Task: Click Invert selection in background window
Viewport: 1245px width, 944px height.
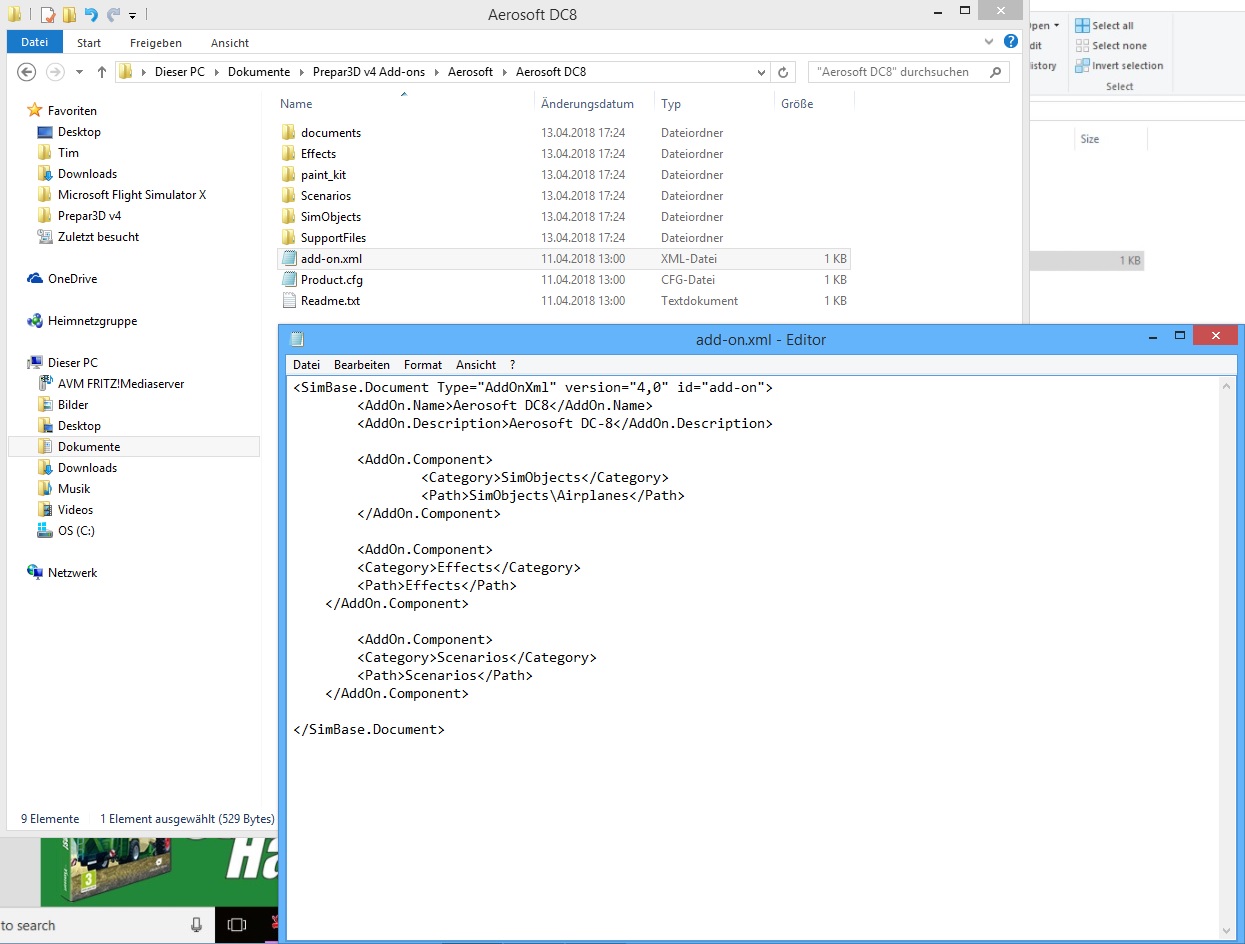Action: point(1119,65)
